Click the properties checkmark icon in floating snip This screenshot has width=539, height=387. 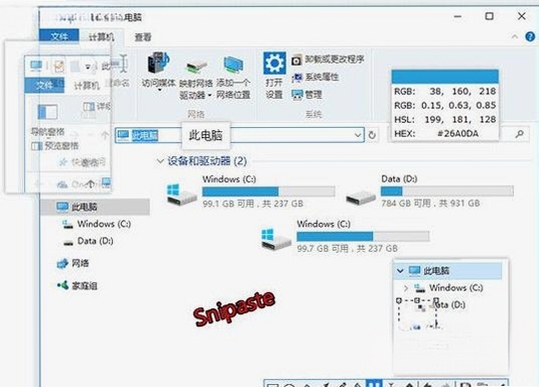[x=59, y=66]
